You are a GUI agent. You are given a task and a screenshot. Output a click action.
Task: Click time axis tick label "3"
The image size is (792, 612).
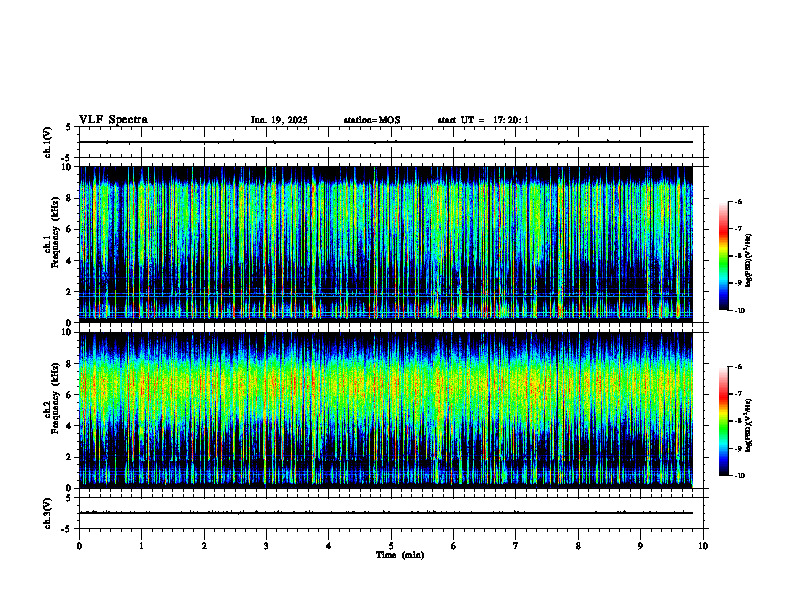[266, 546]
